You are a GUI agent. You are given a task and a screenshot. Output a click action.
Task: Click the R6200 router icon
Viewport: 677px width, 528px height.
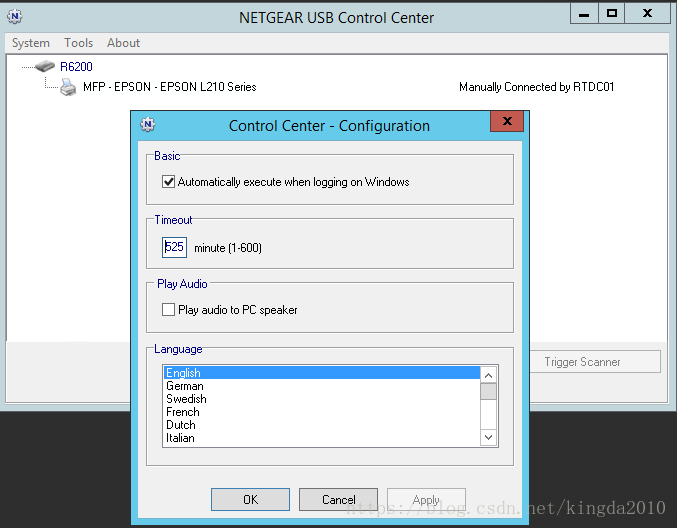(44, 66)
